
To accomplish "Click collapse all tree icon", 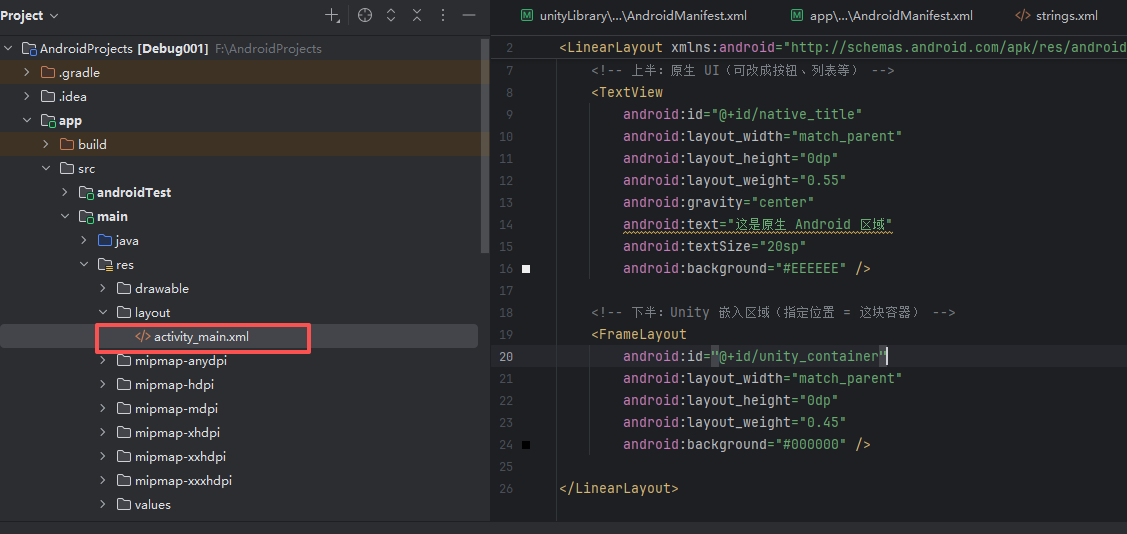I will 417,15.
